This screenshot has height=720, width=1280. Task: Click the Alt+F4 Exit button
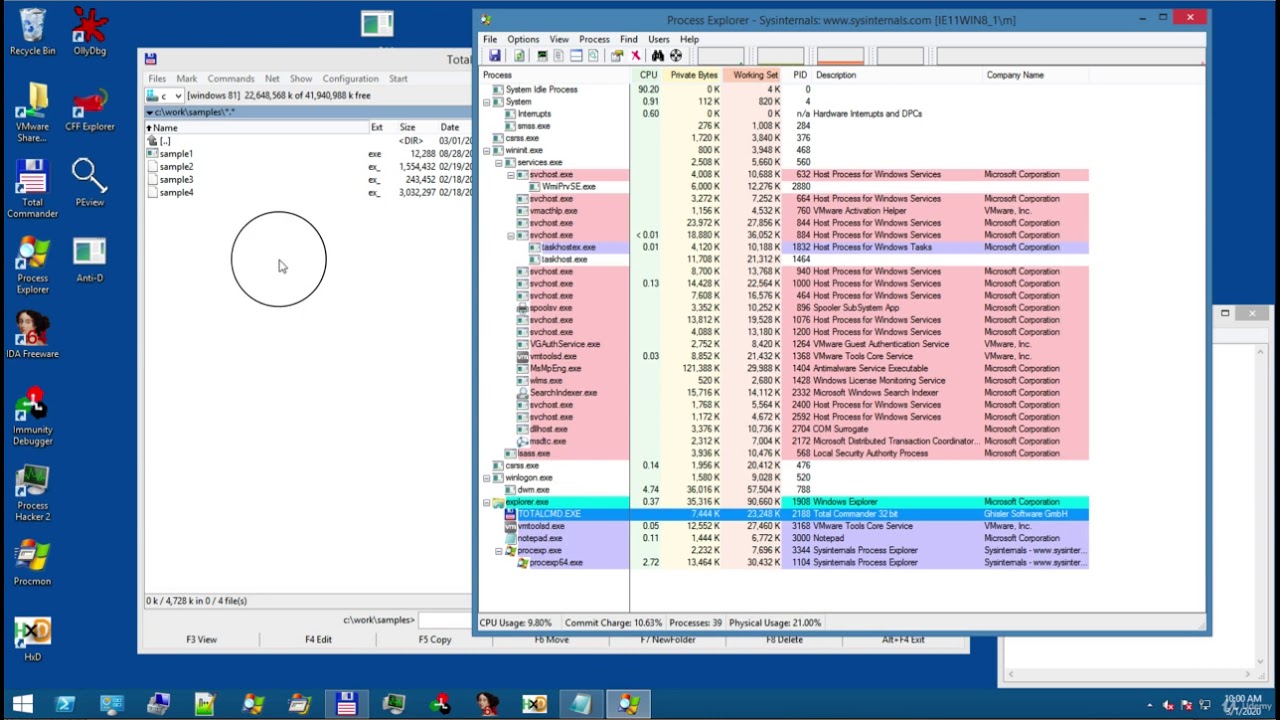click(903, 640)
